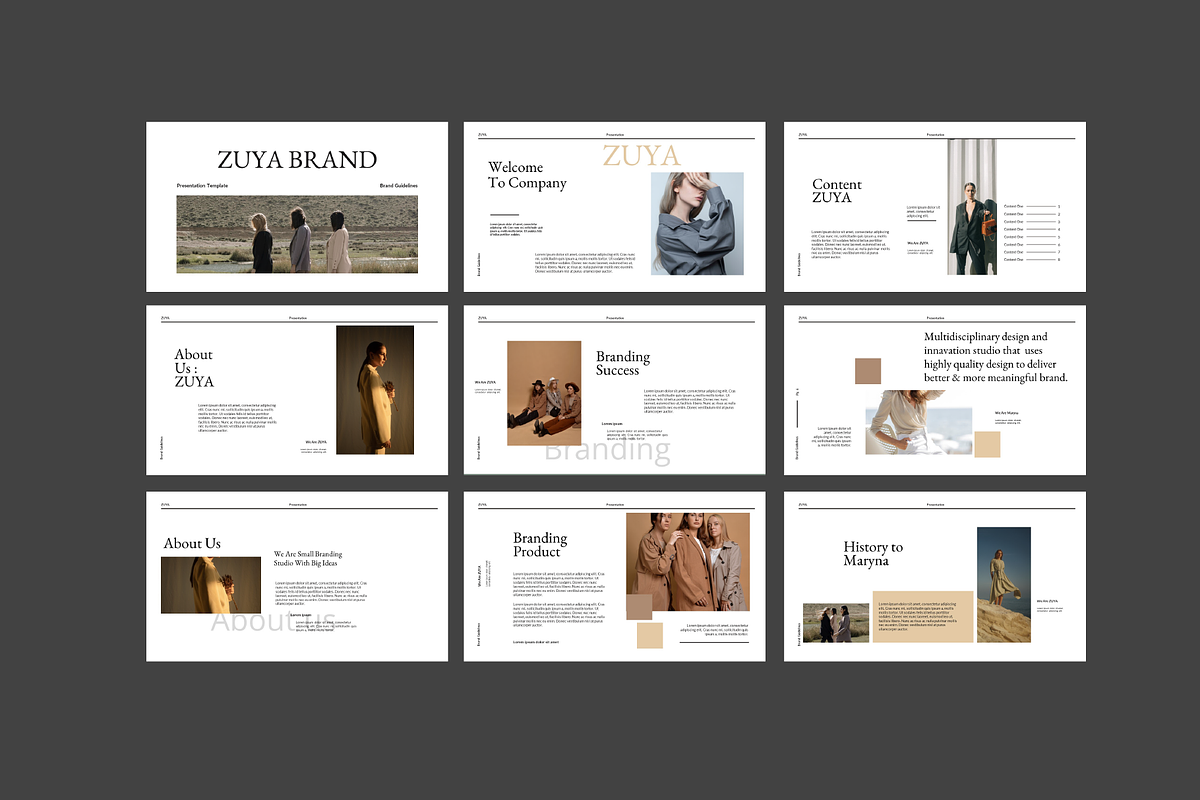Select the brown square on the quote slide
Viewport: 1200px width, 800px height.
pos(868,372)
